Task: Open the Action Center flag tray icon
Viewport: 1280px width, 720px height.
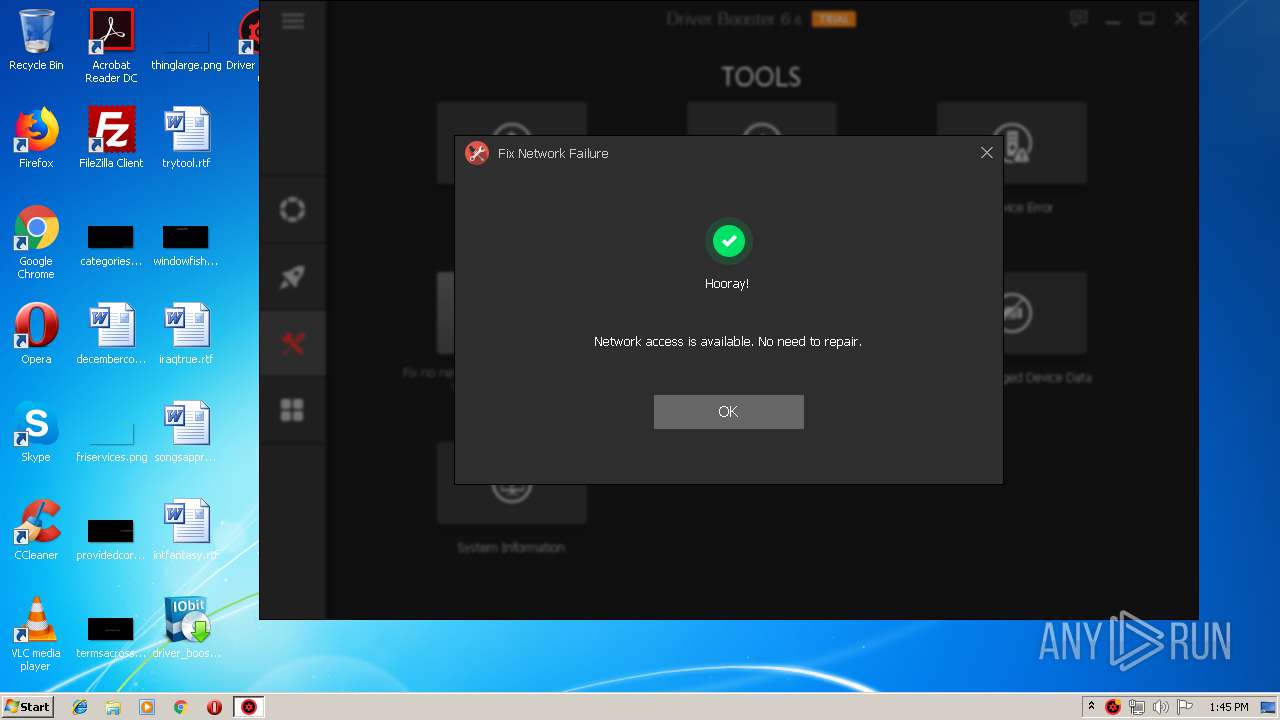Action: tap(1185, 707)
